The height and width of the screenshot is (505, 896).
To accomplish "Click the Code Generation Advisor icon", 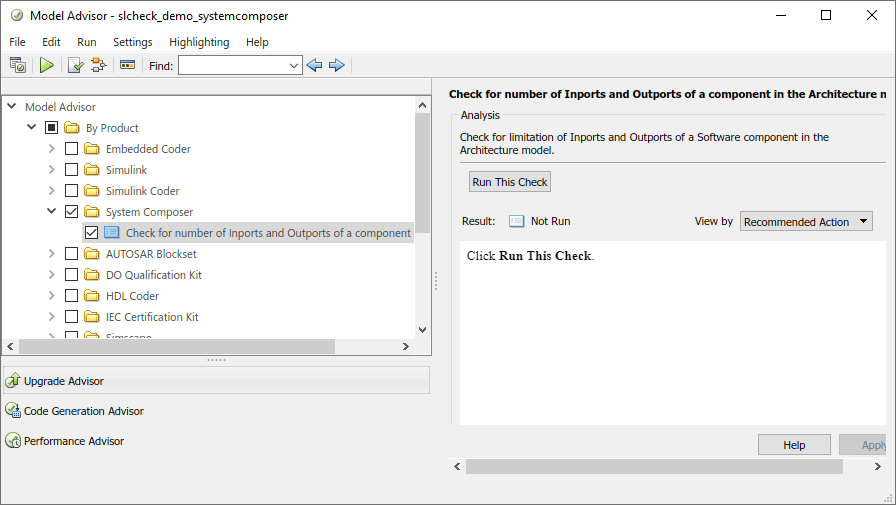I will (x=13, y=410).
